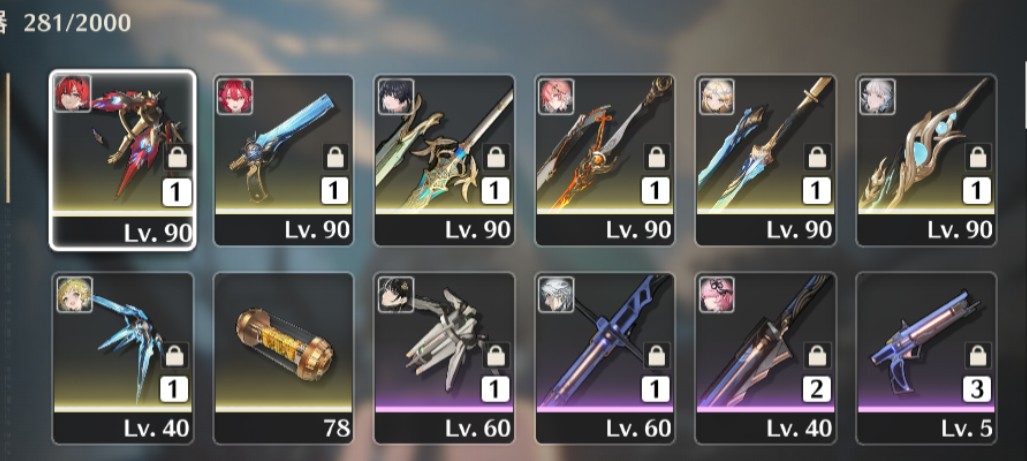Unlock the selected red bow weapon's padlock

(x=177, y=157)
